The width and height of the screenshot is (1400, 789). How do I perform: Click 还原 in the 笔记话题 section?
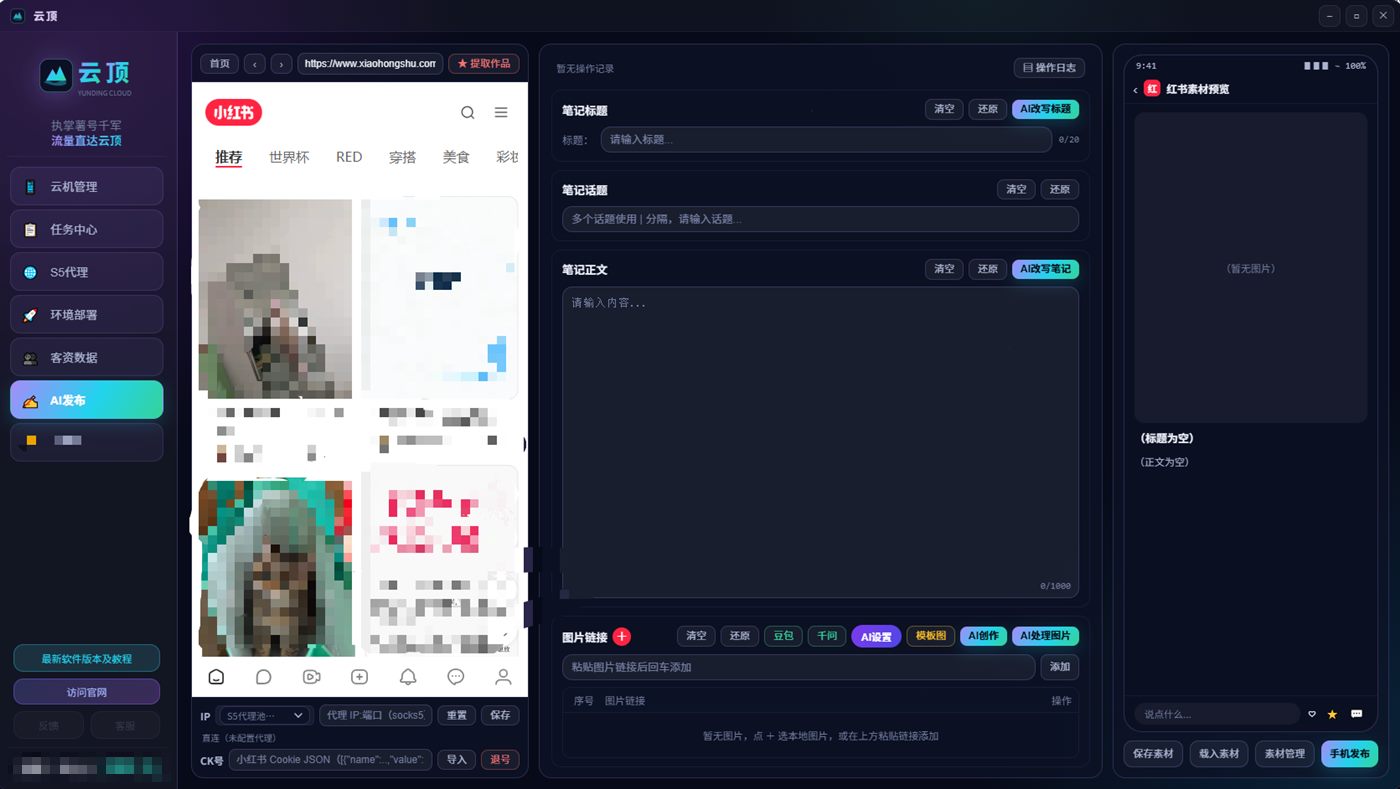coord(1060,189)
